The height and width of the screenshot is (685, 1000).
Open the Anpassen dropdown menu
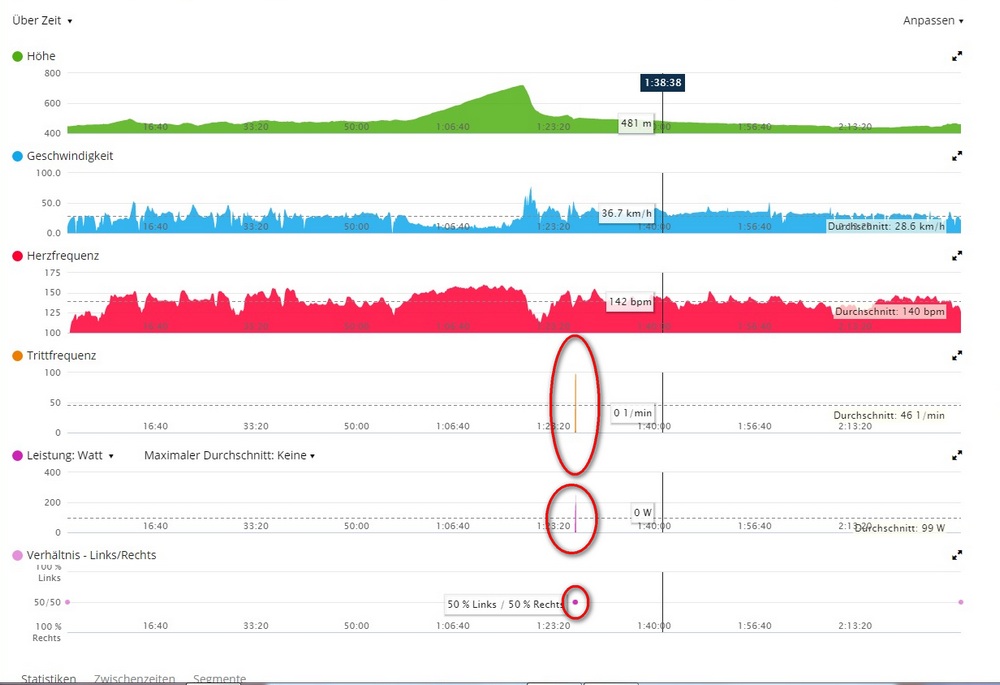(x=933, y=20)
